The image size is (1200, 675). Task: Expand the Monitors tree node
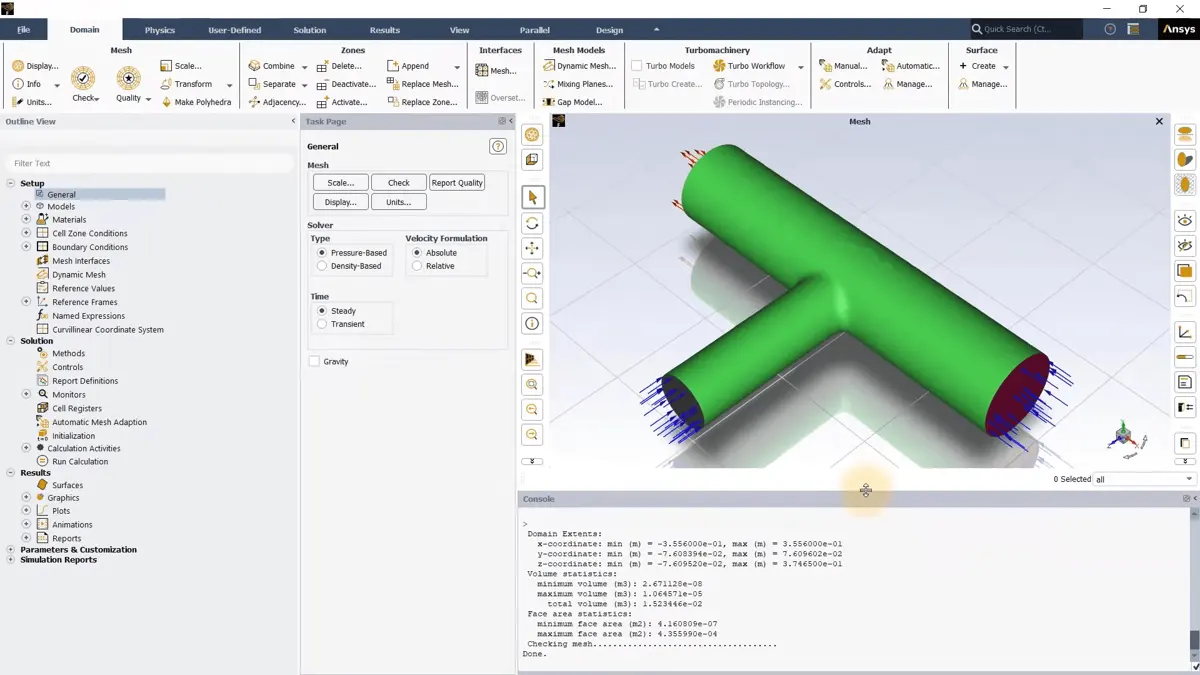[26, 394]
